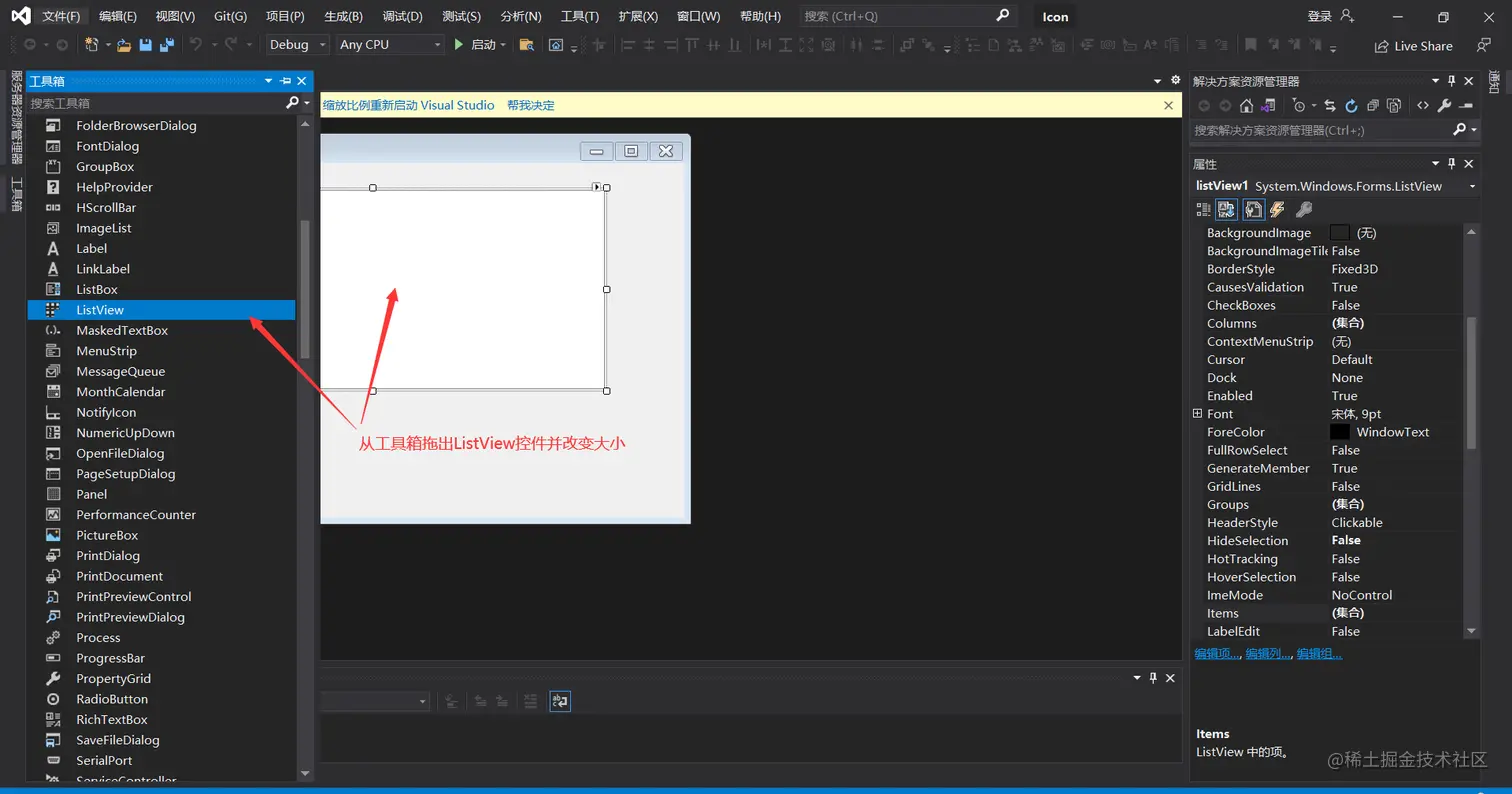Click Categorized view icon in Properties panel

[1203, 209]
